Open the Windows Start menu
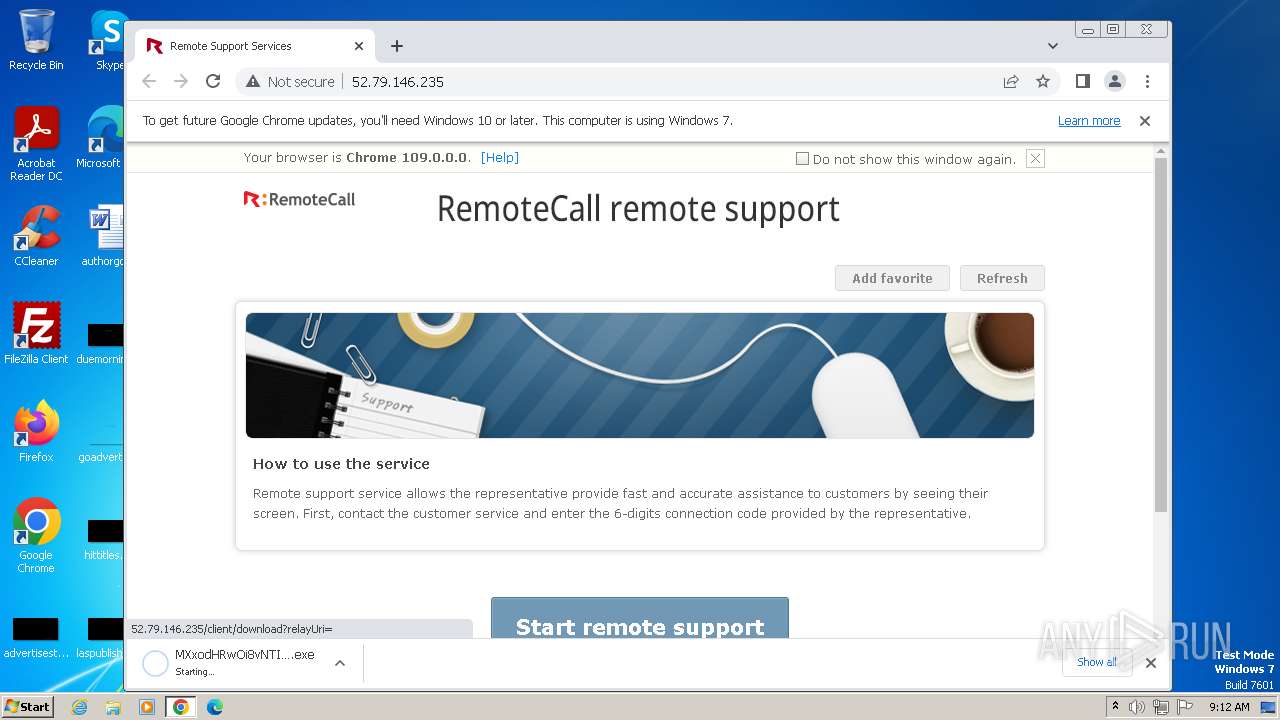 pyautogui.click(x=27, y=707)
